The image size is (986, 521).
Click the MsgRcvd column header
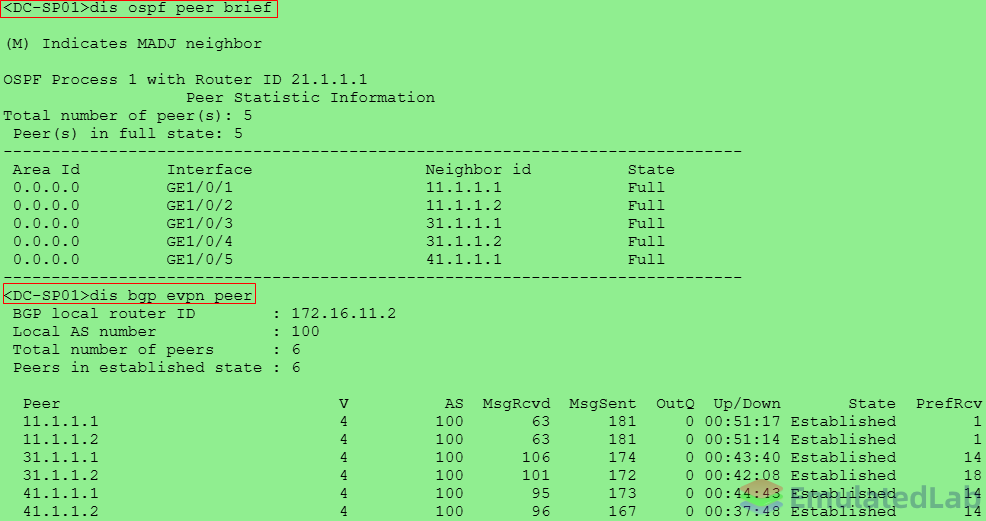(516, 403)
